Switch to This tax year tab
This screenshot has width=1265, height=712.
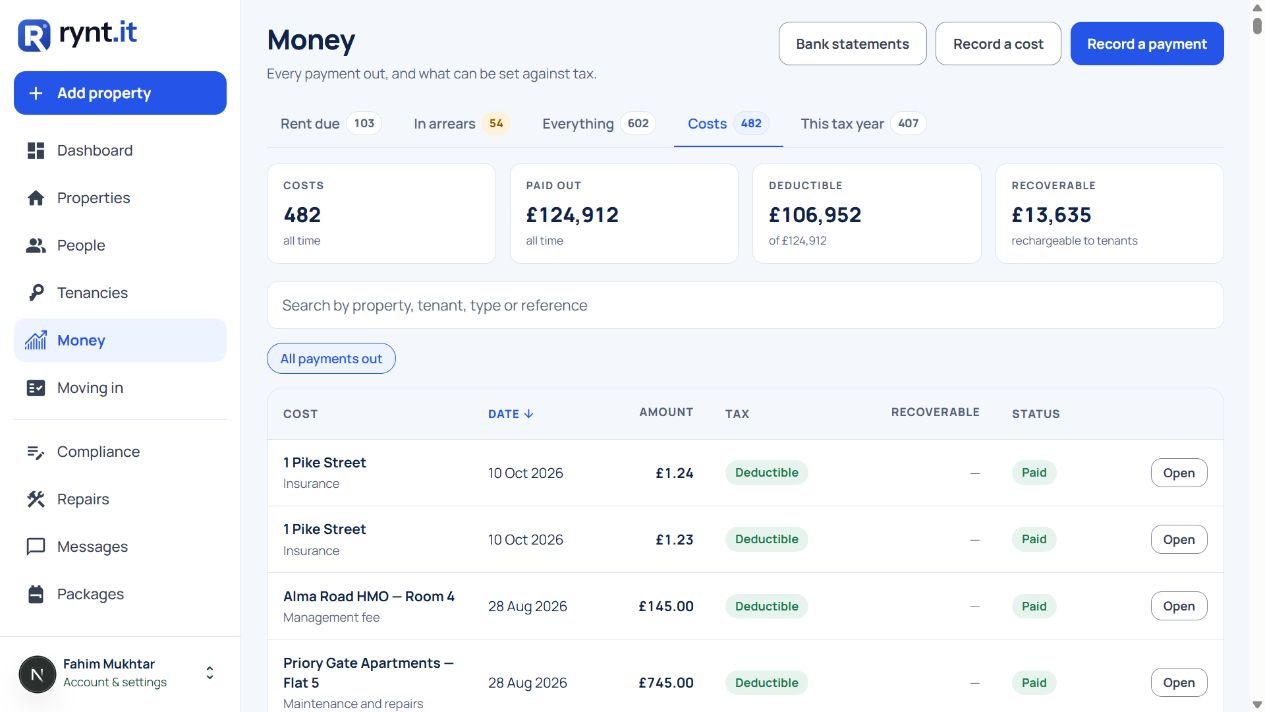(x=862, y=124)
